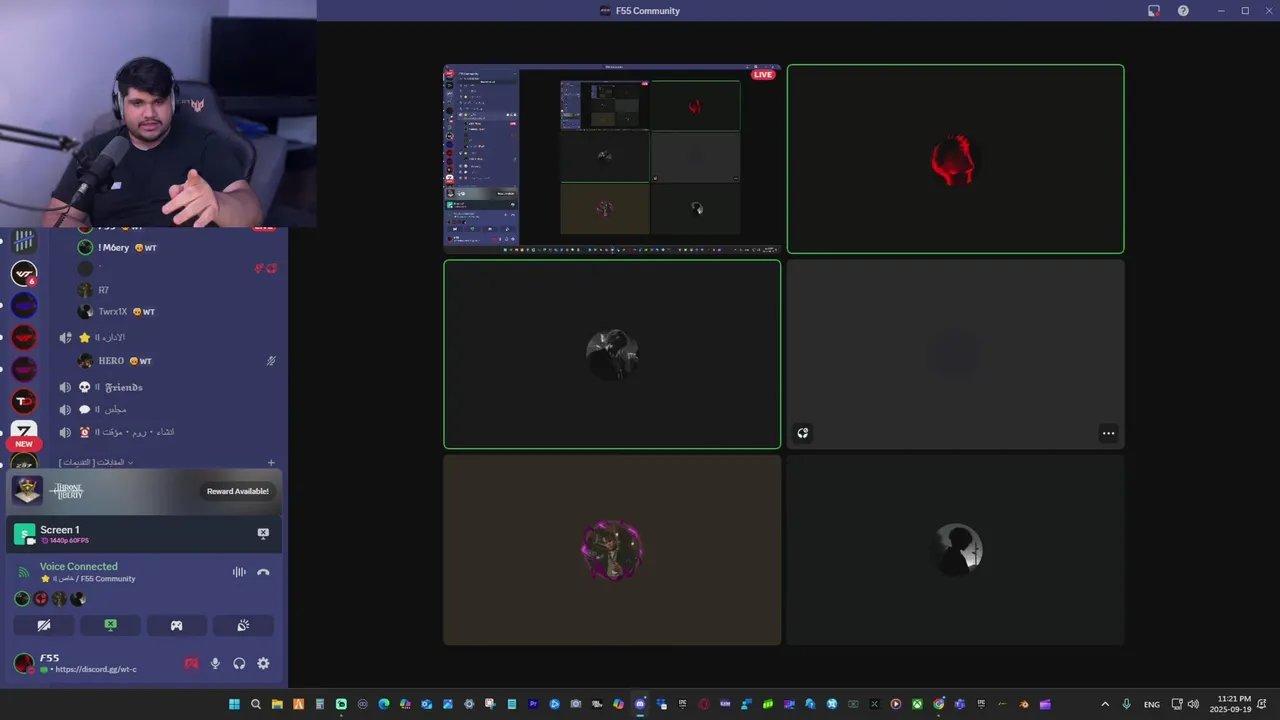Add a channel with the plus icon
Screen dimensions: 1280x720
271,463
